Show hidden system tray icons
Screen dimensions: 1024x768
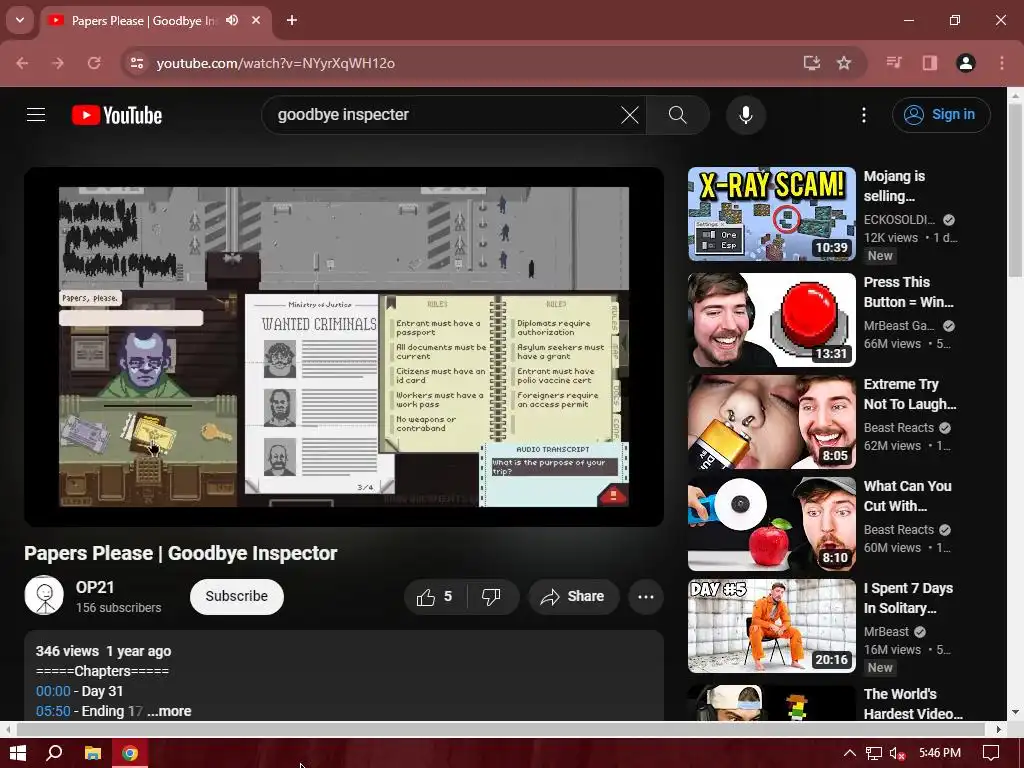coord(849,753)
